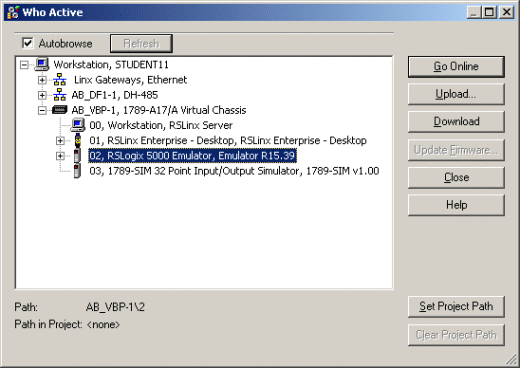Image resolution: width=520 pixels, height=368 pixels.
Task: Select Workstation, STUDENT11 in the tree
Action: pyautogui.click(x=111, y=64)
